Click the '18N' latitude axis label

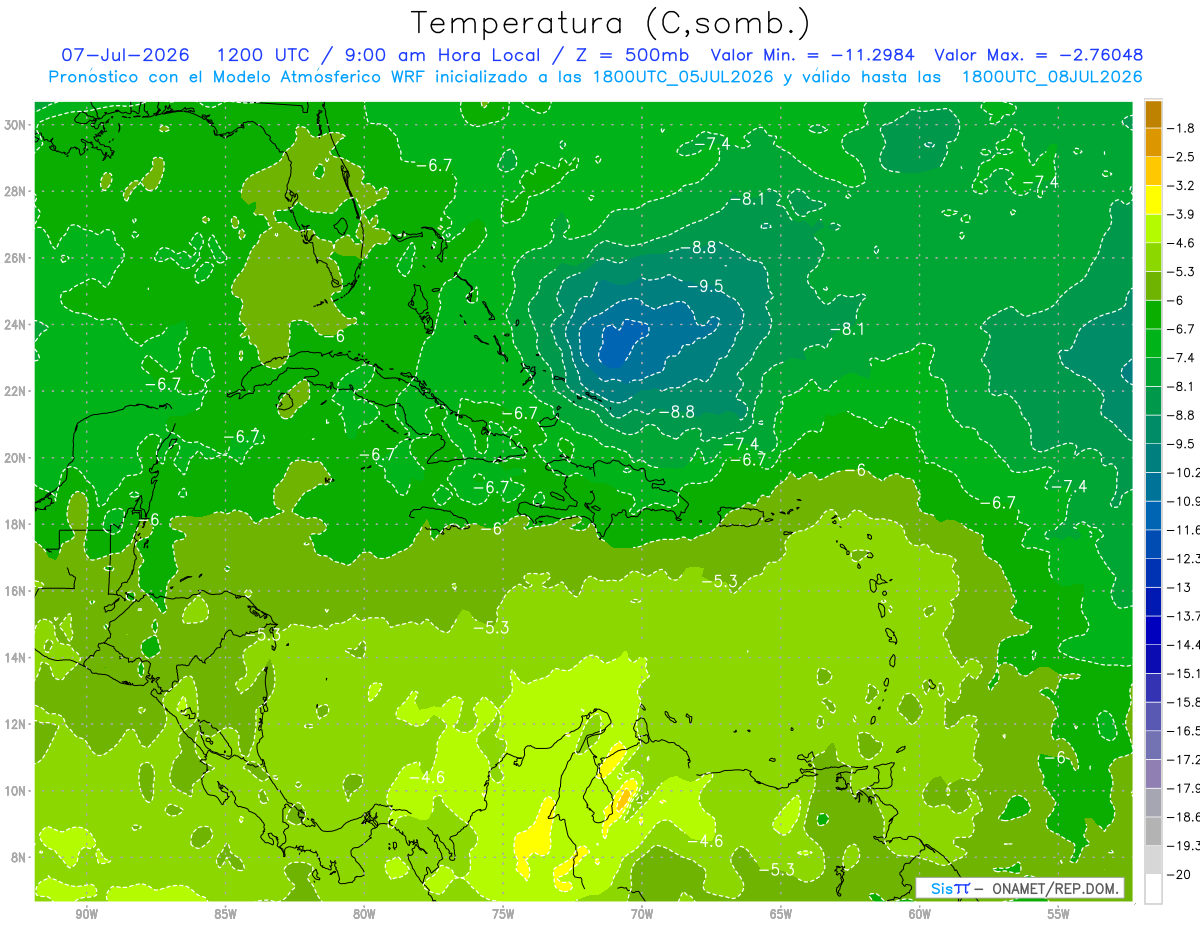point(16,524)
